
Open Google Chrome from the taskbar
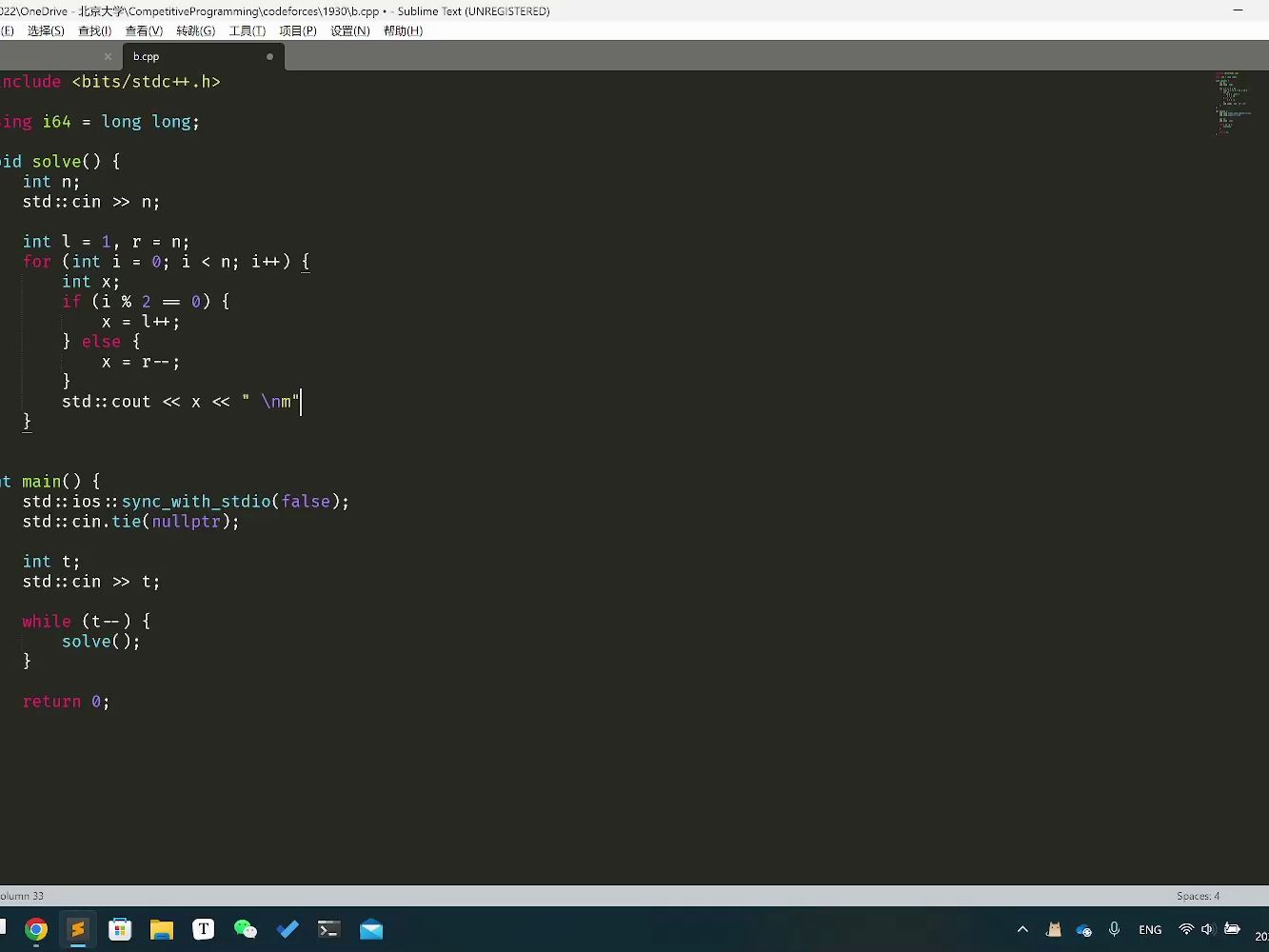tap(36, 930)
